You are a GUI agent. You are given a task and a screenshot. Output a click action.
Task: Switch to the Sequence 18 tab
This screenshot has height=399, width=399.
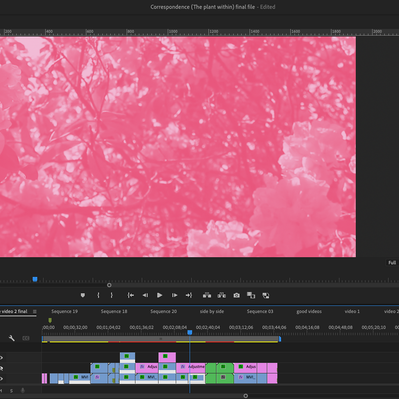114,311
